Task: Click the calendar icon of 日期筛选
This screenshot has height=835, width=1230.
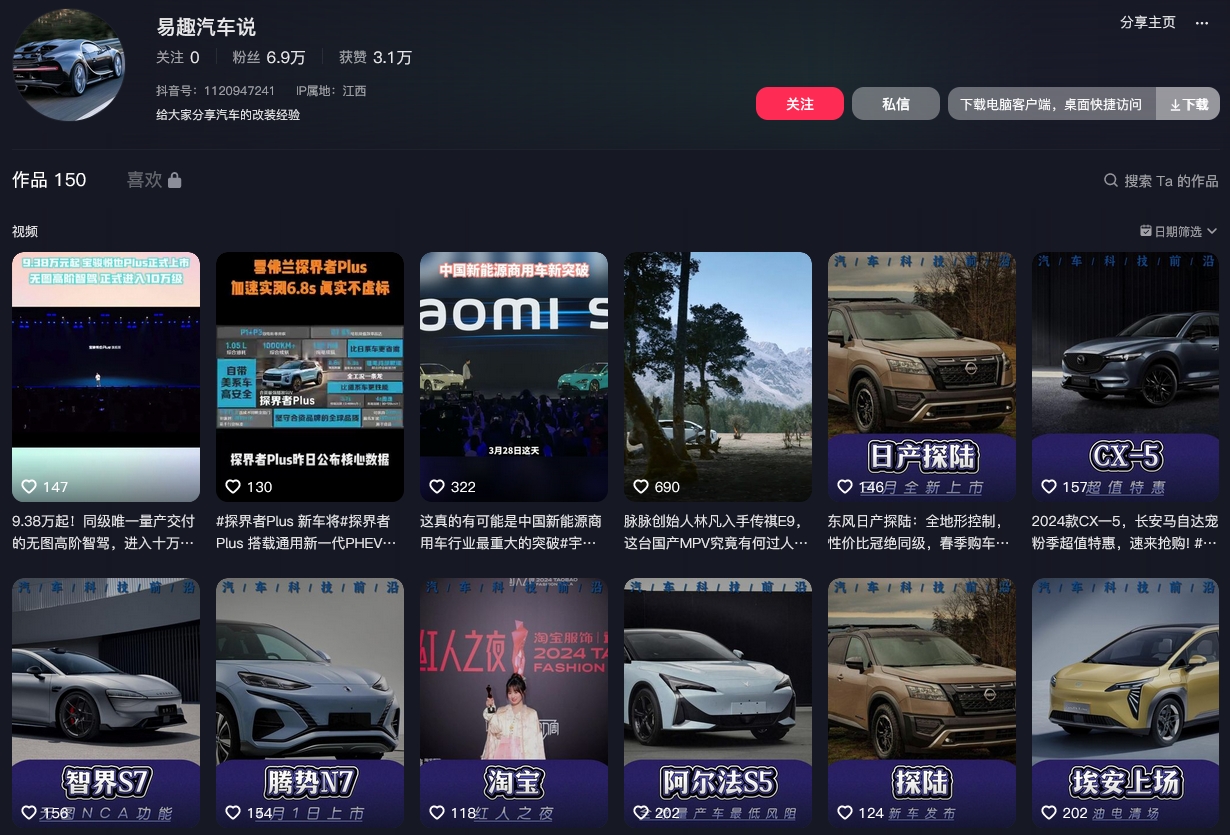Action: pyautogui.click(x=1146, y=231)
